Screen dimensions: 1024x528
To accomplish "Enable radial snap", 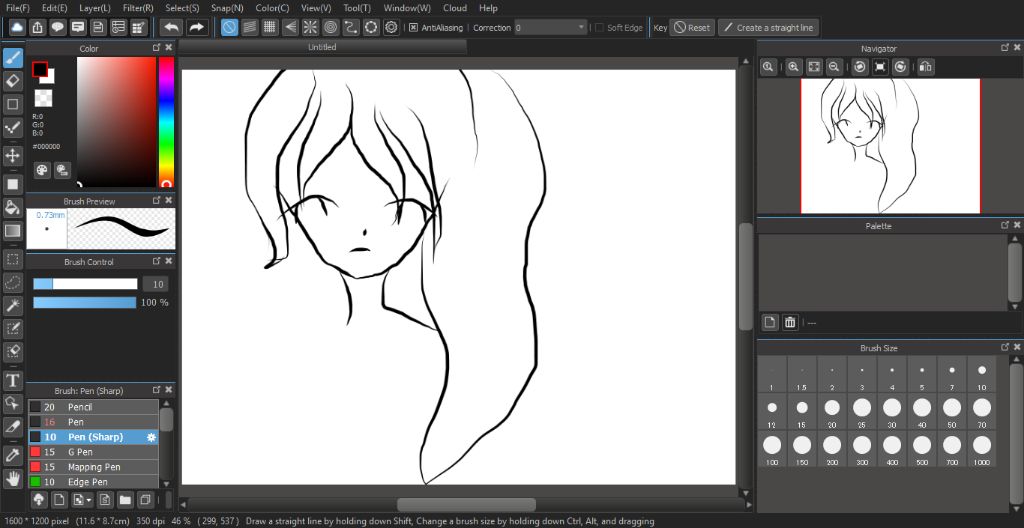I will (x=310, y=27).
